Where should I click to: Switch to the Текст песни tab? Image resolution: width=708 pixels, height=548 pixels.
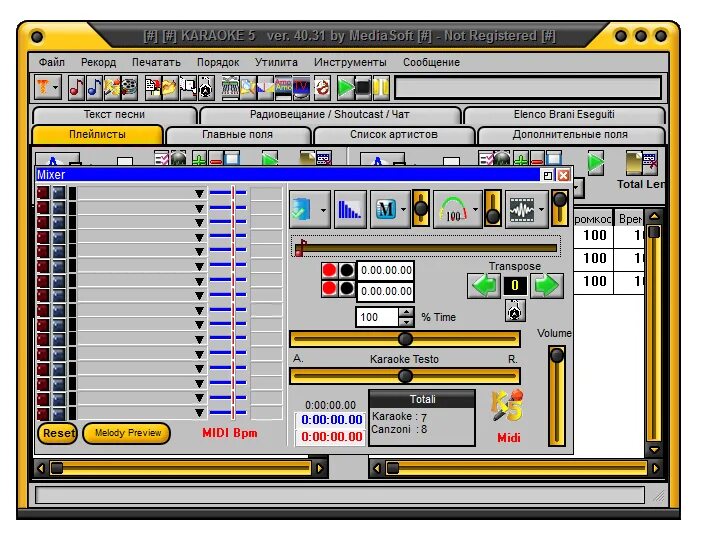114,115
